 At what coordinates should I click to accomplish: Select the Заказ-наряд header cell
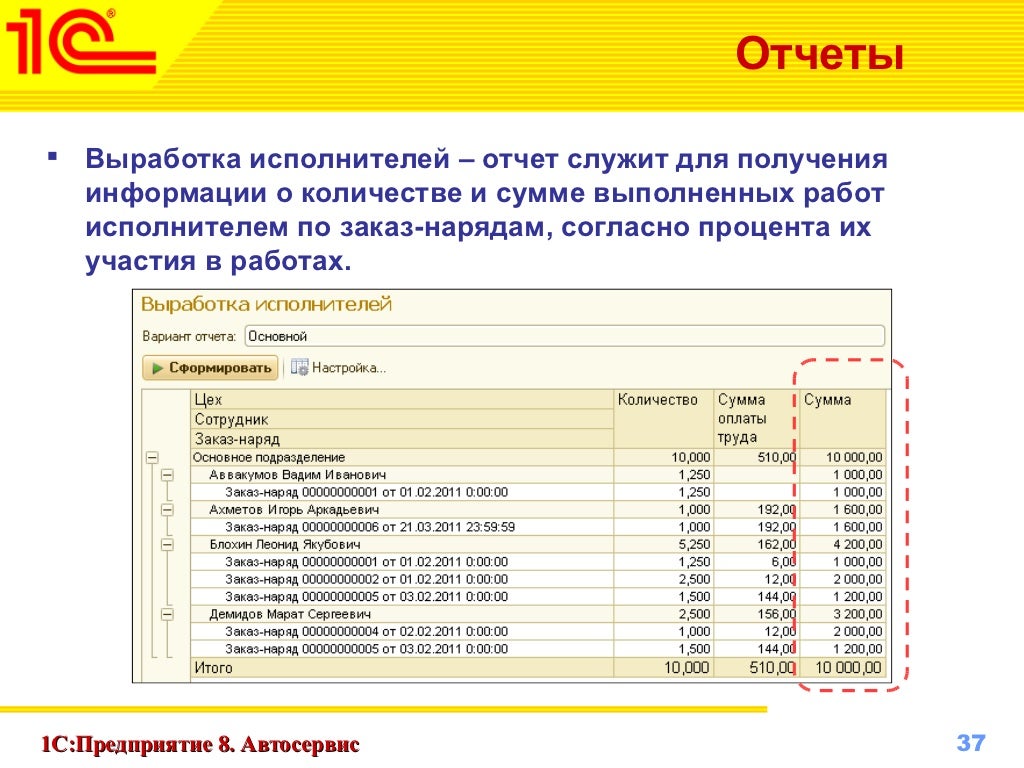[402, 439]
